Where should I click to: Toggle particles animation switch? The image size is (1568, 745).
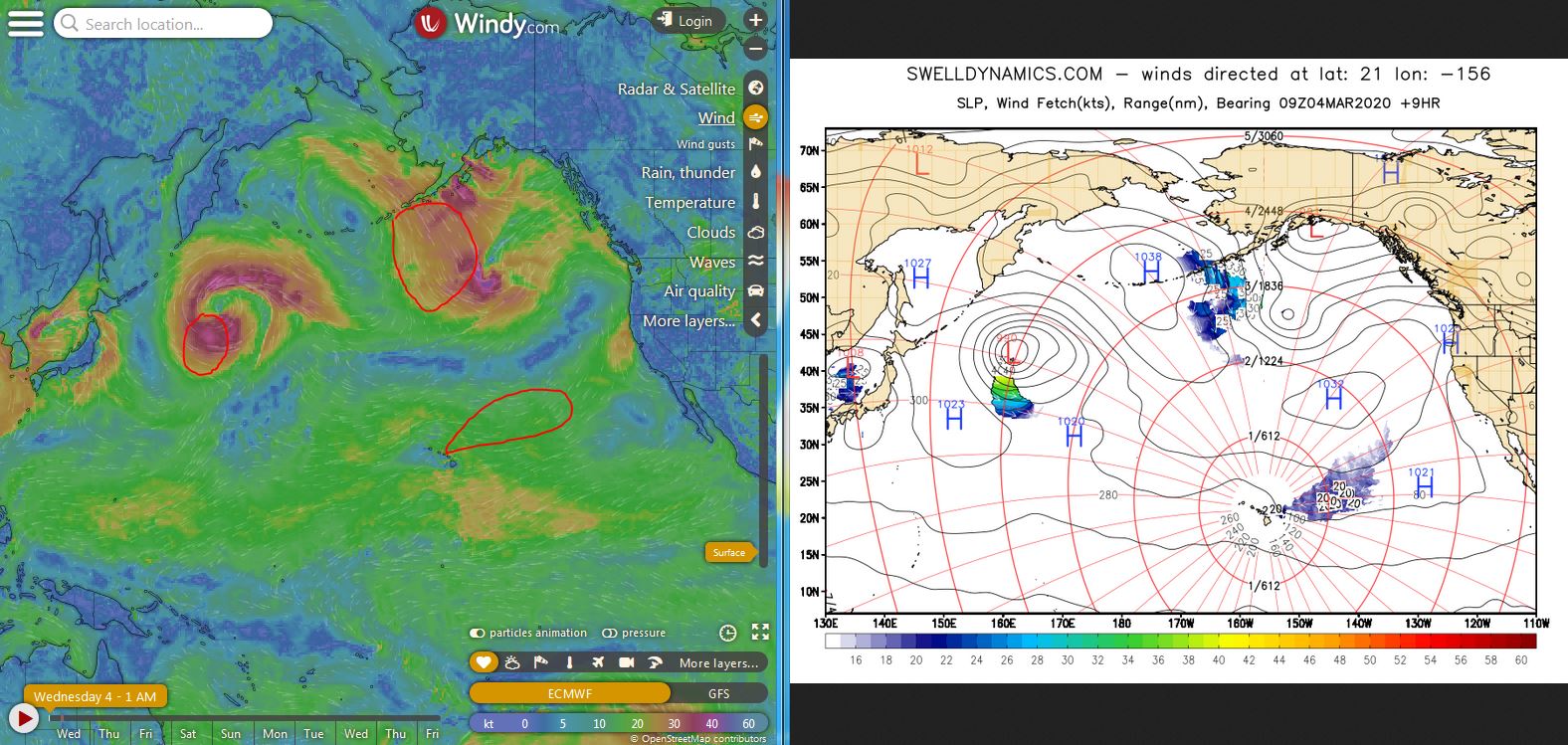coord(478,633)
